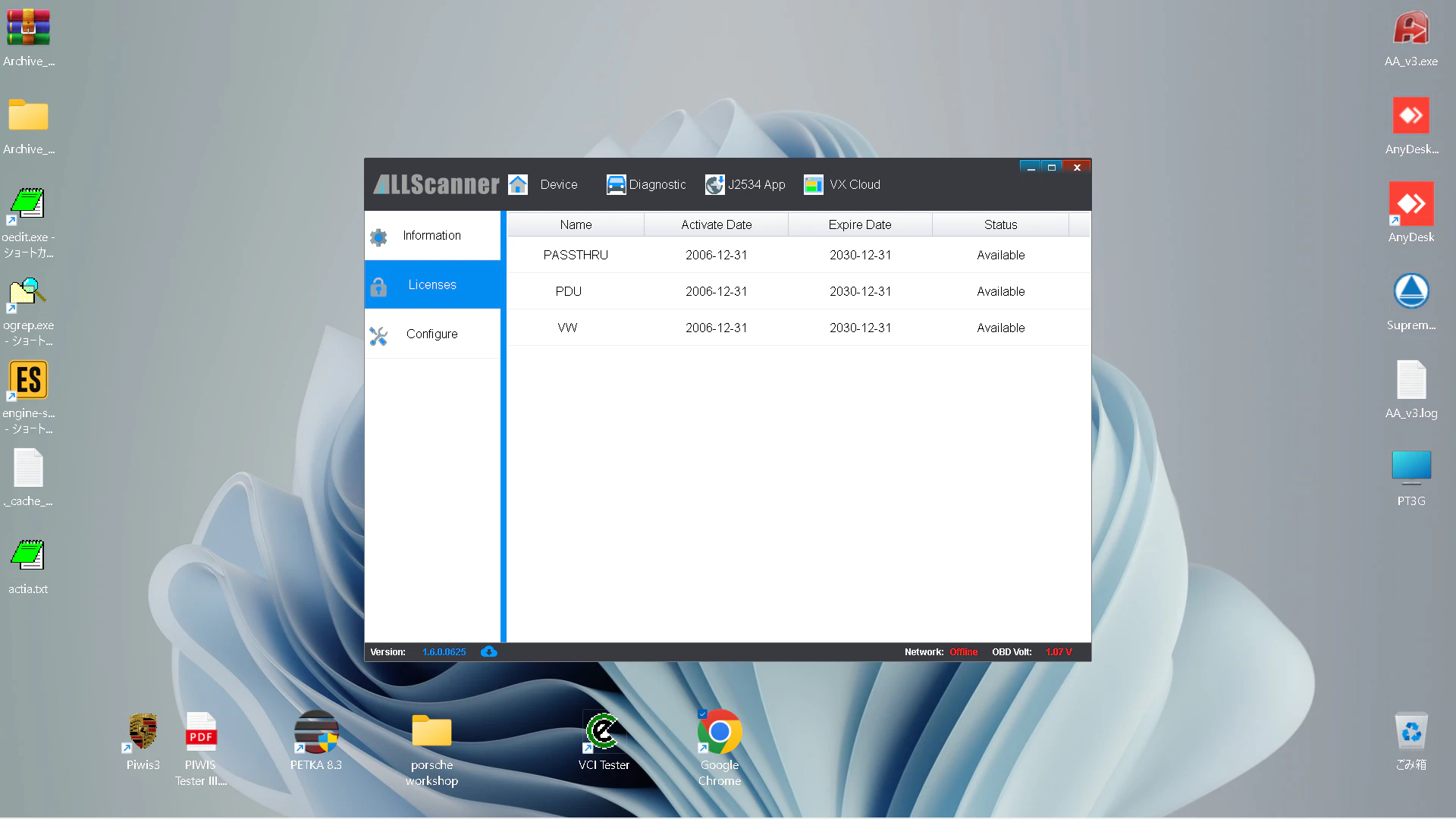
Task: Click the Network Offline status text
Action: pyautogui.click(x=963, y=652)
